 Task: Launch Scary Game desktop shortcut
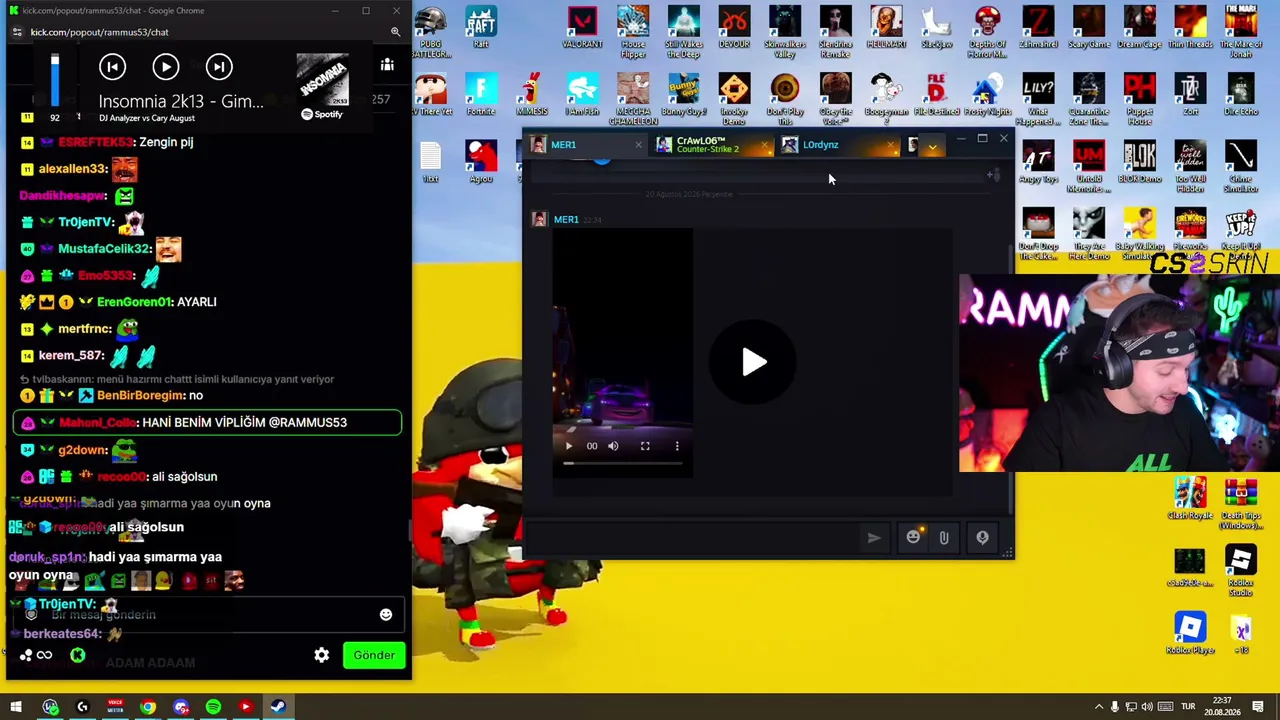(x=1089, y=28)
